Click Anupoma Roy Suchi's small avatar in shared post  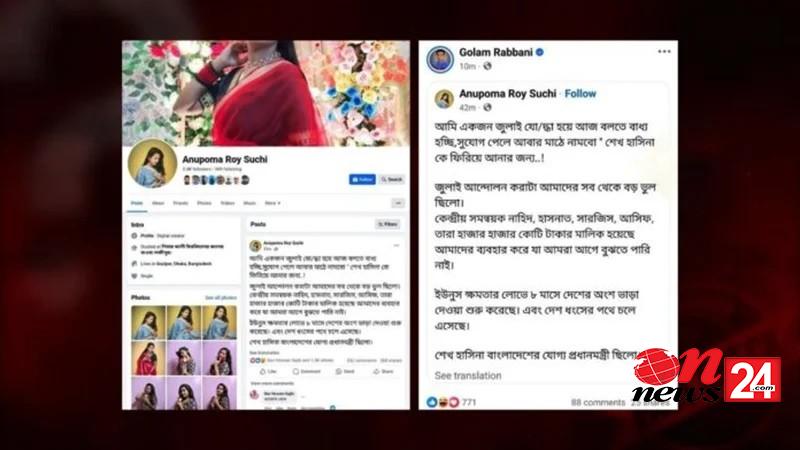444,99
